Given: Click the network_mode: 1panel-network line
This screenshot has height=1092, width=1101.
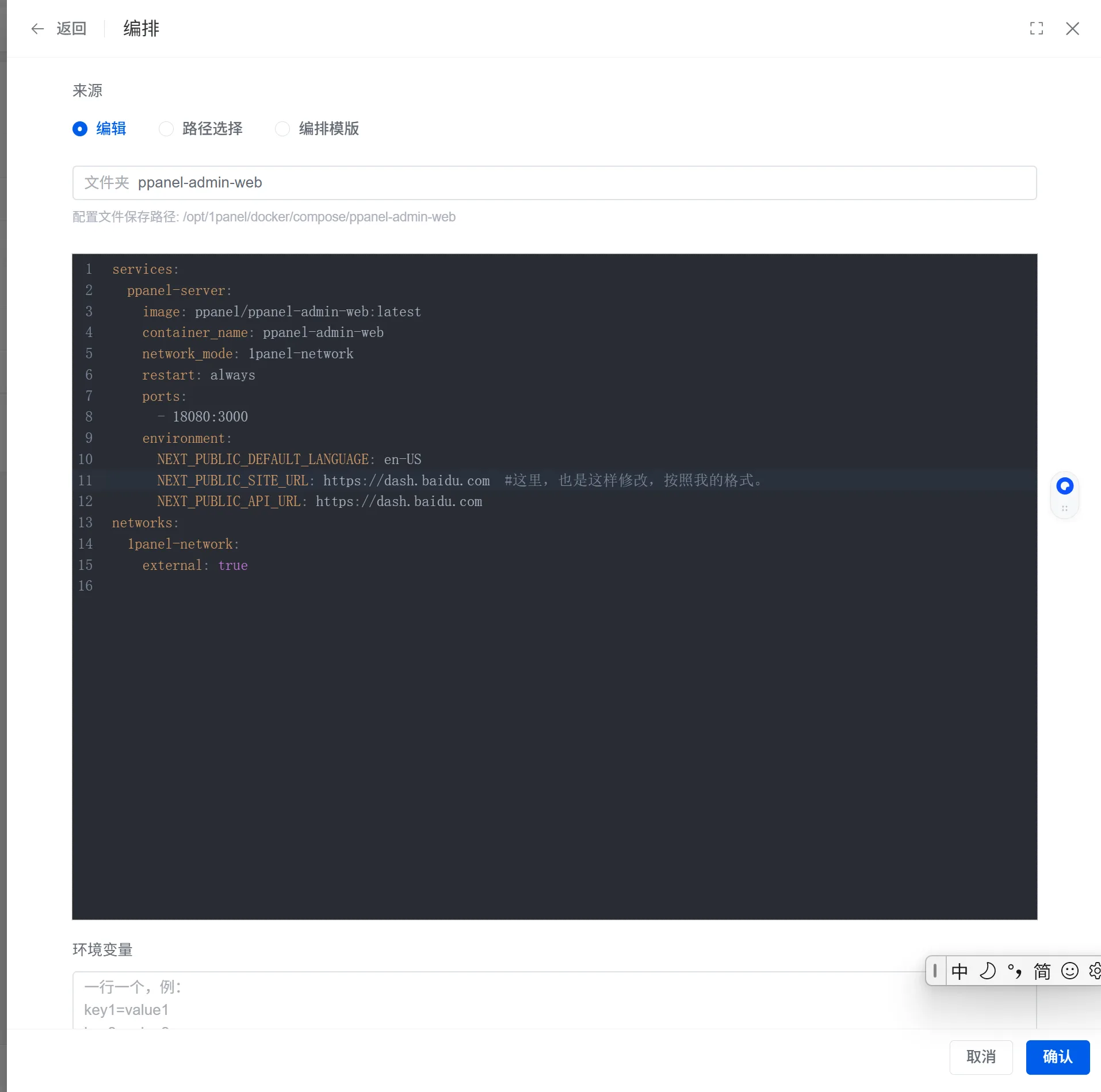Looking at the screenshot, I should (x=248, y=354).
